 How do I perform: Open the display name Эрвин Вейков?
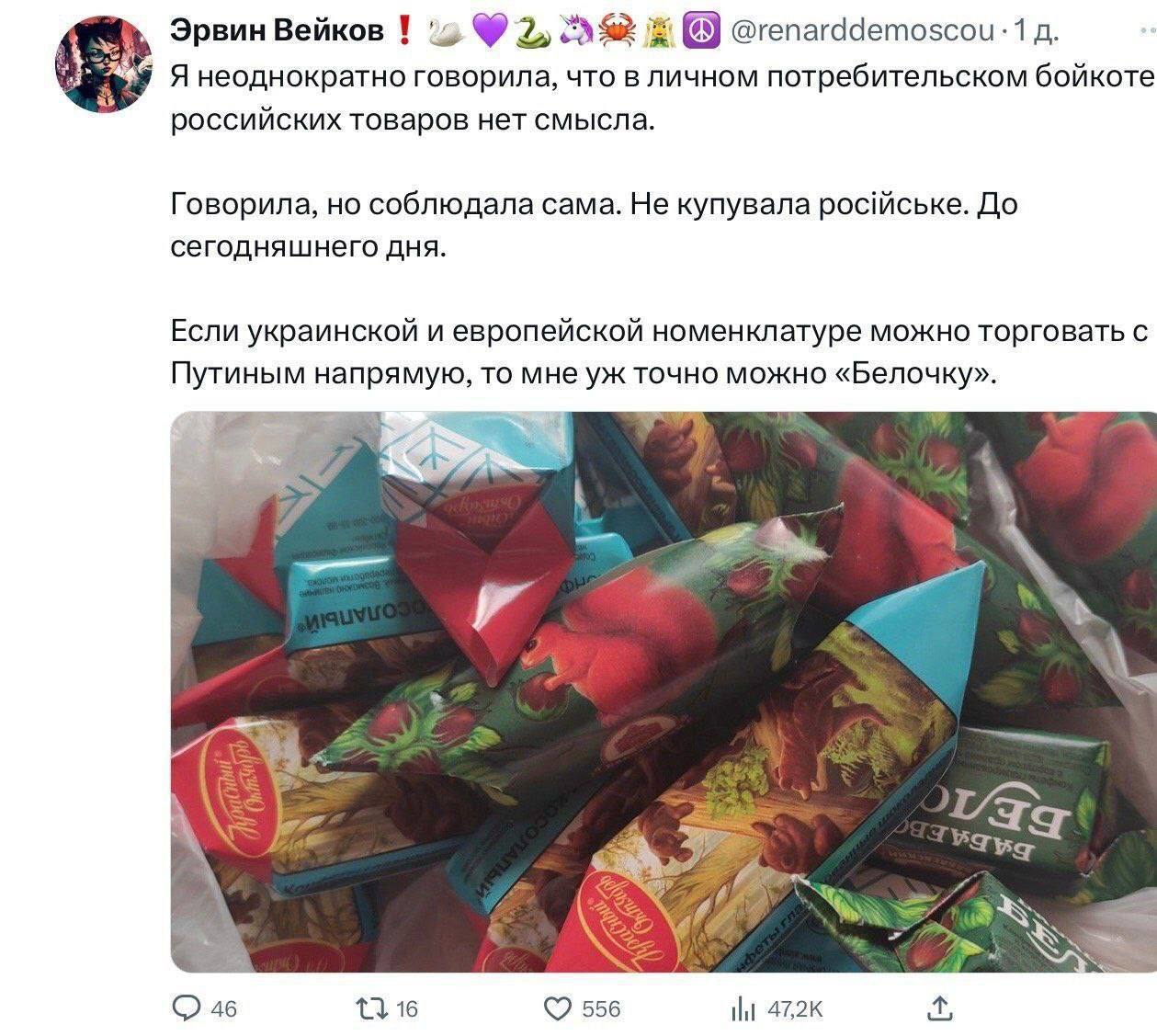[x=278, y=31]
